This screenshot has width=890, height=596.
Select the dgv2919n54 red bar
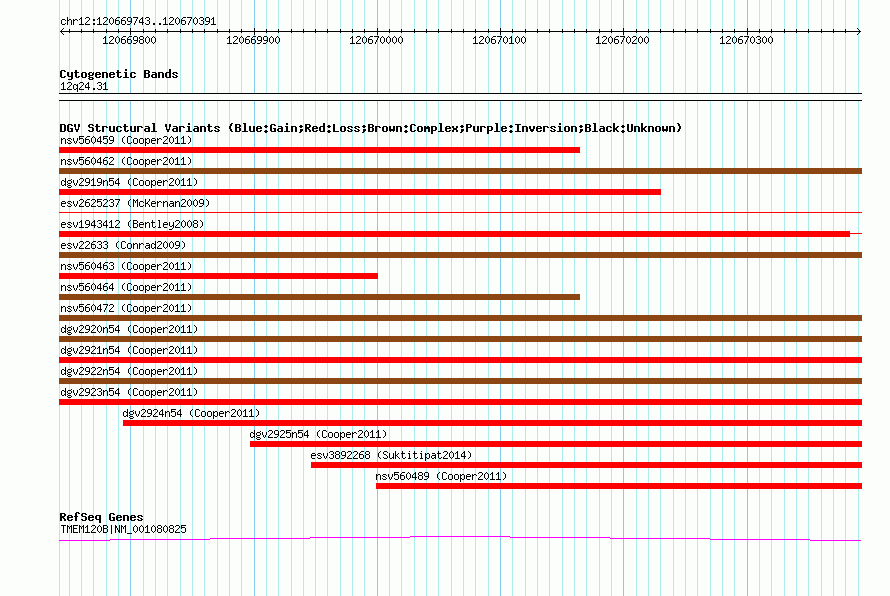tap(360, 192)
